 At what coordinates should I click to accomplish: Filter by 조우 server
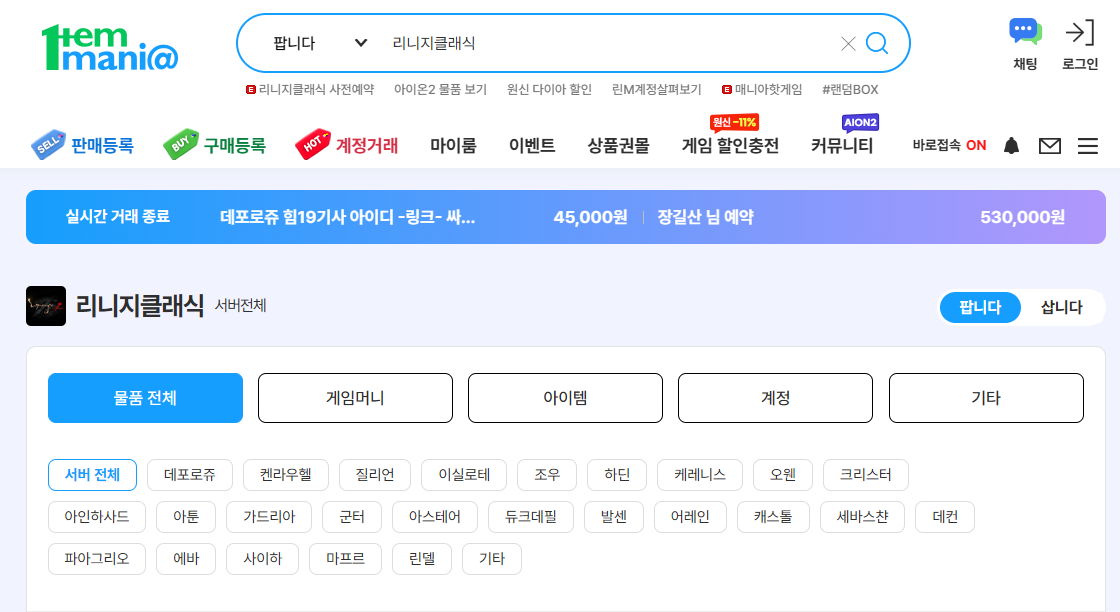[547, 475]
